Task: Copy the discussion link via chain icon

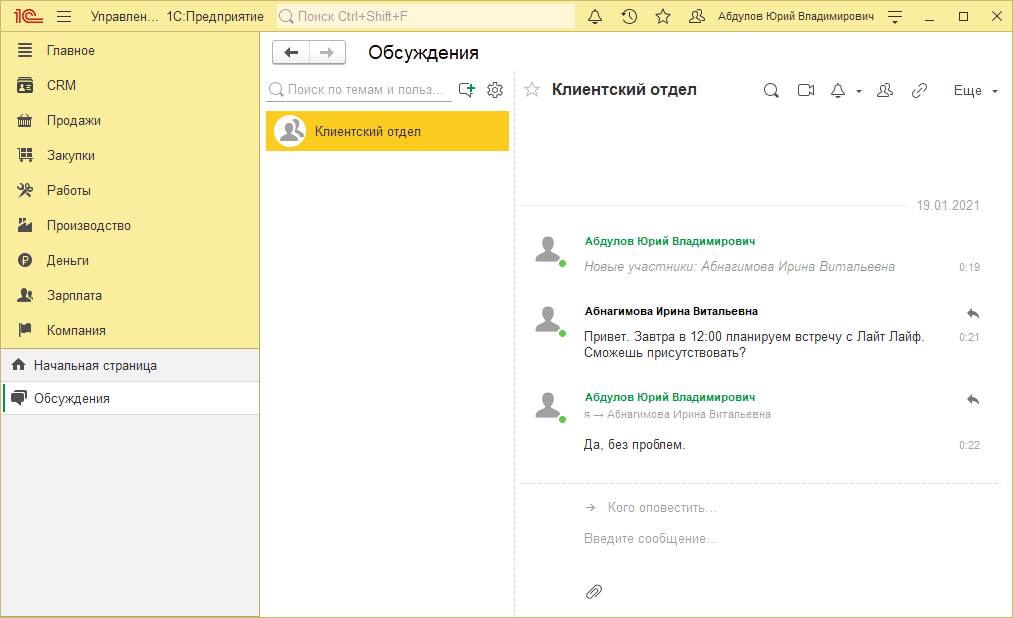Action: tap(919, 90)
